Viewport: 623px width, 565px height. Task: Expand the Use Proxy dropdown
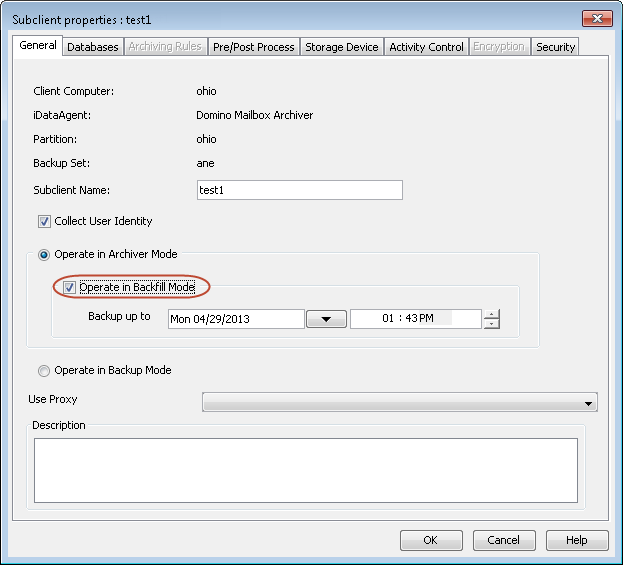(588, 403)
